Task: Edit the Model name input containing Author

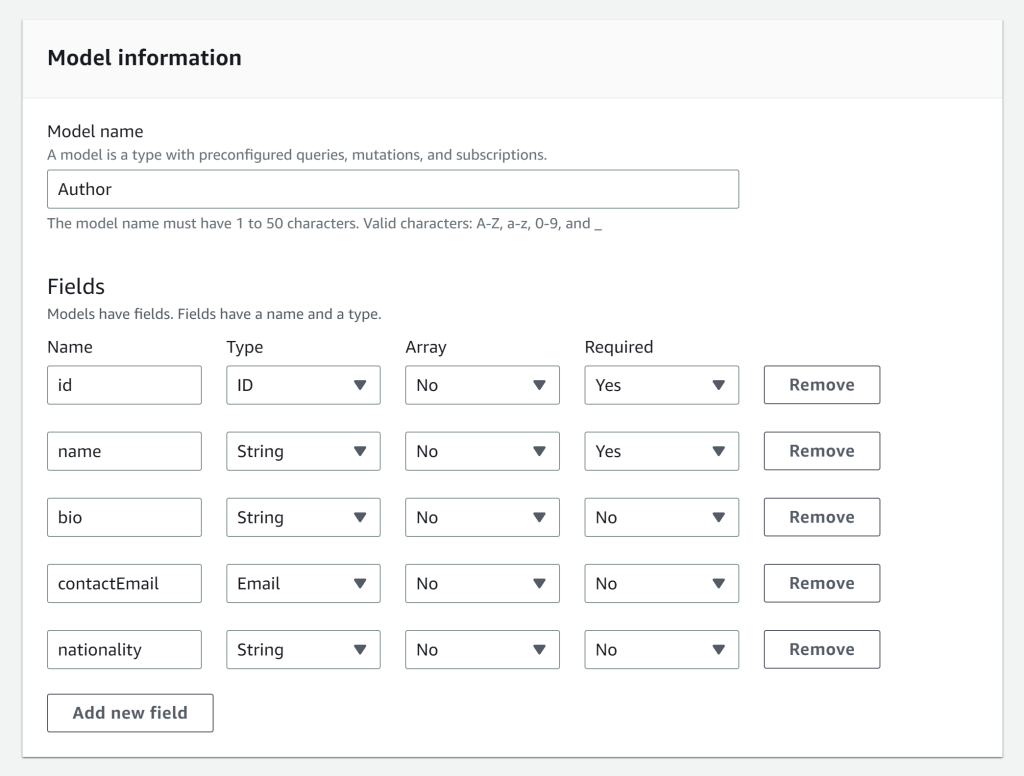Action: pyautogui.click(x=393, y=189)
